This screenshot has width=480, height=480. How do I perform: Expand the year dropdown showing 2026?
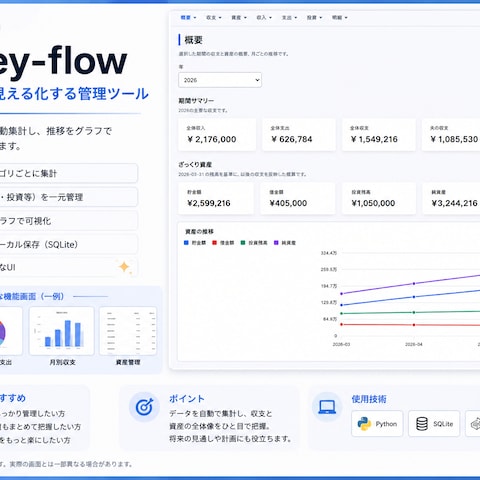click(220, 80)
